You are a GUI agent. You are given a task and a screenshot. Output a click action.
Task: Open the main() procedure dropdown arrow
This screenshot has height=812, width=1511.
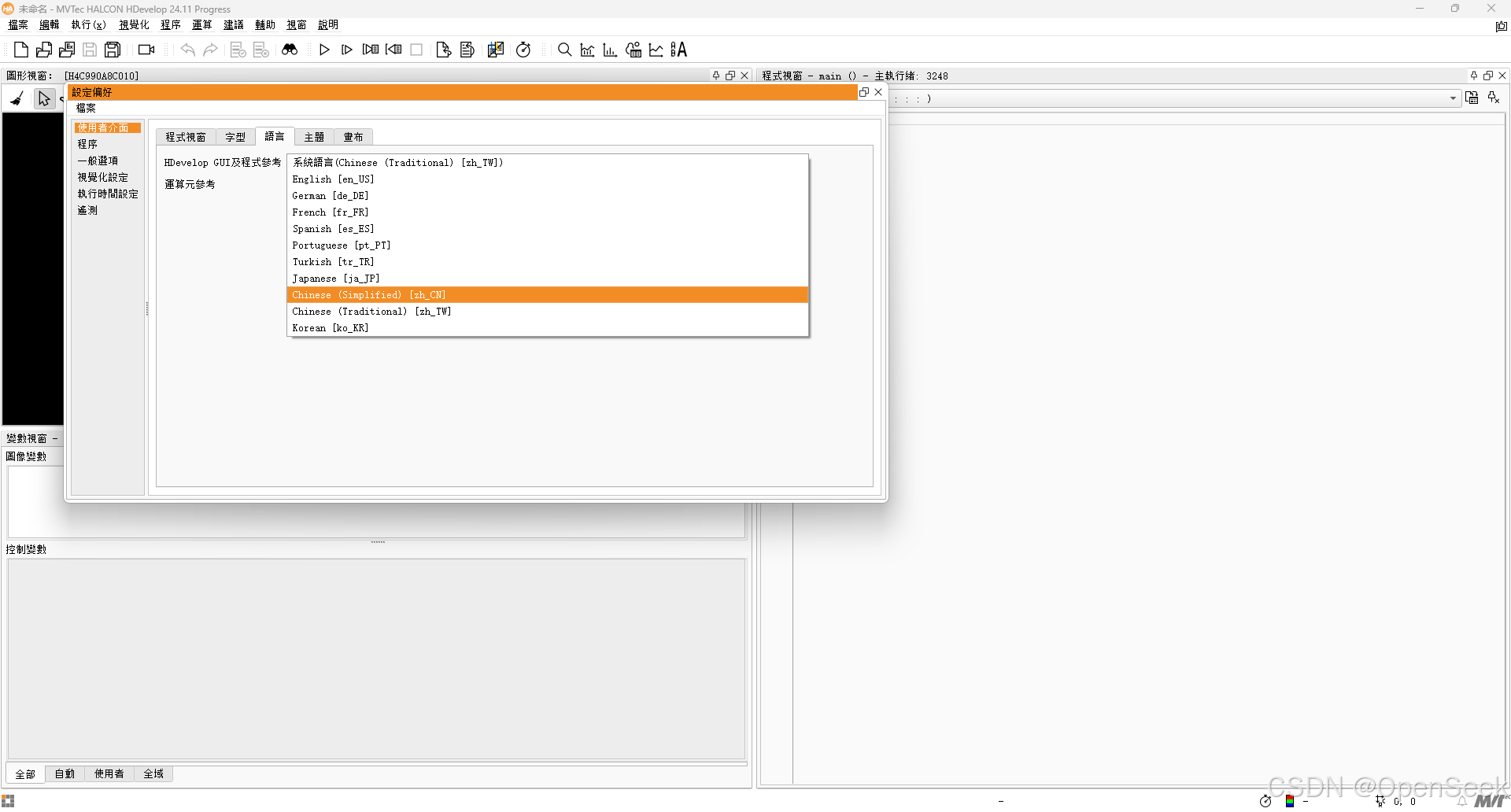[x=1452, y=98]
